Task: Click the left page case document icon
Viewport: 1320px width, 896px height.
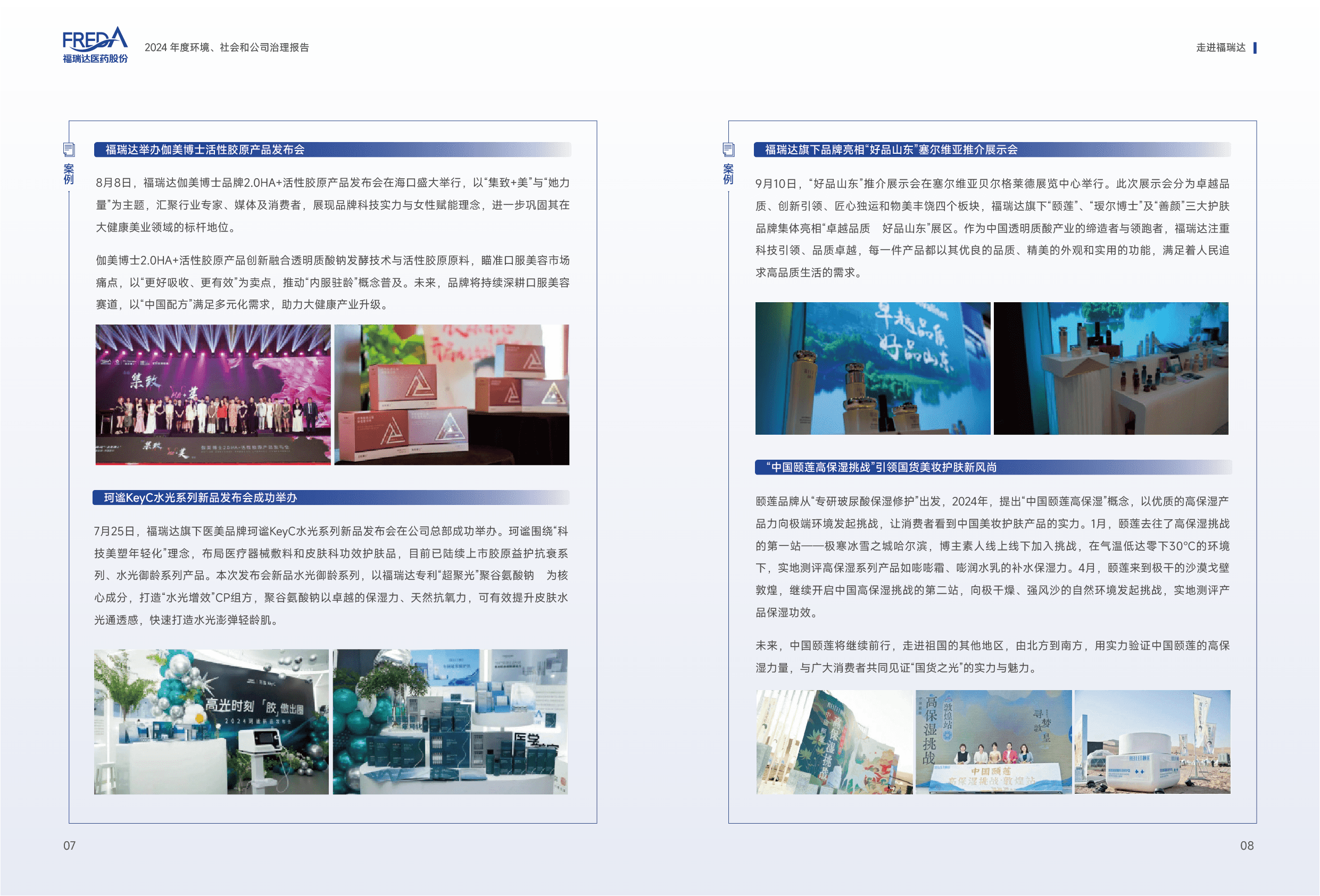Action: click(69, 150)
